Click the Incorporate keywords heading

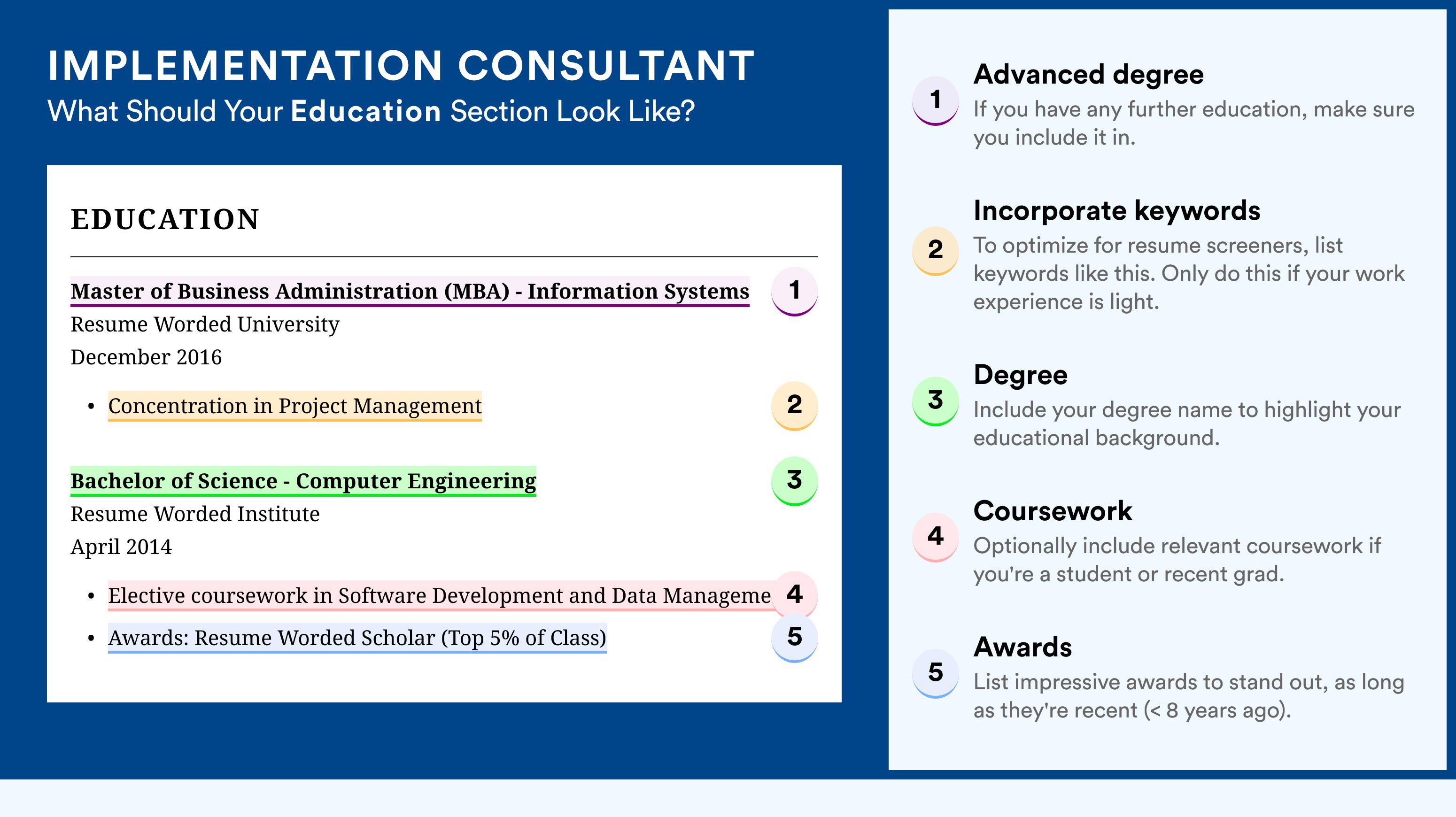(x=1117, y=211)
